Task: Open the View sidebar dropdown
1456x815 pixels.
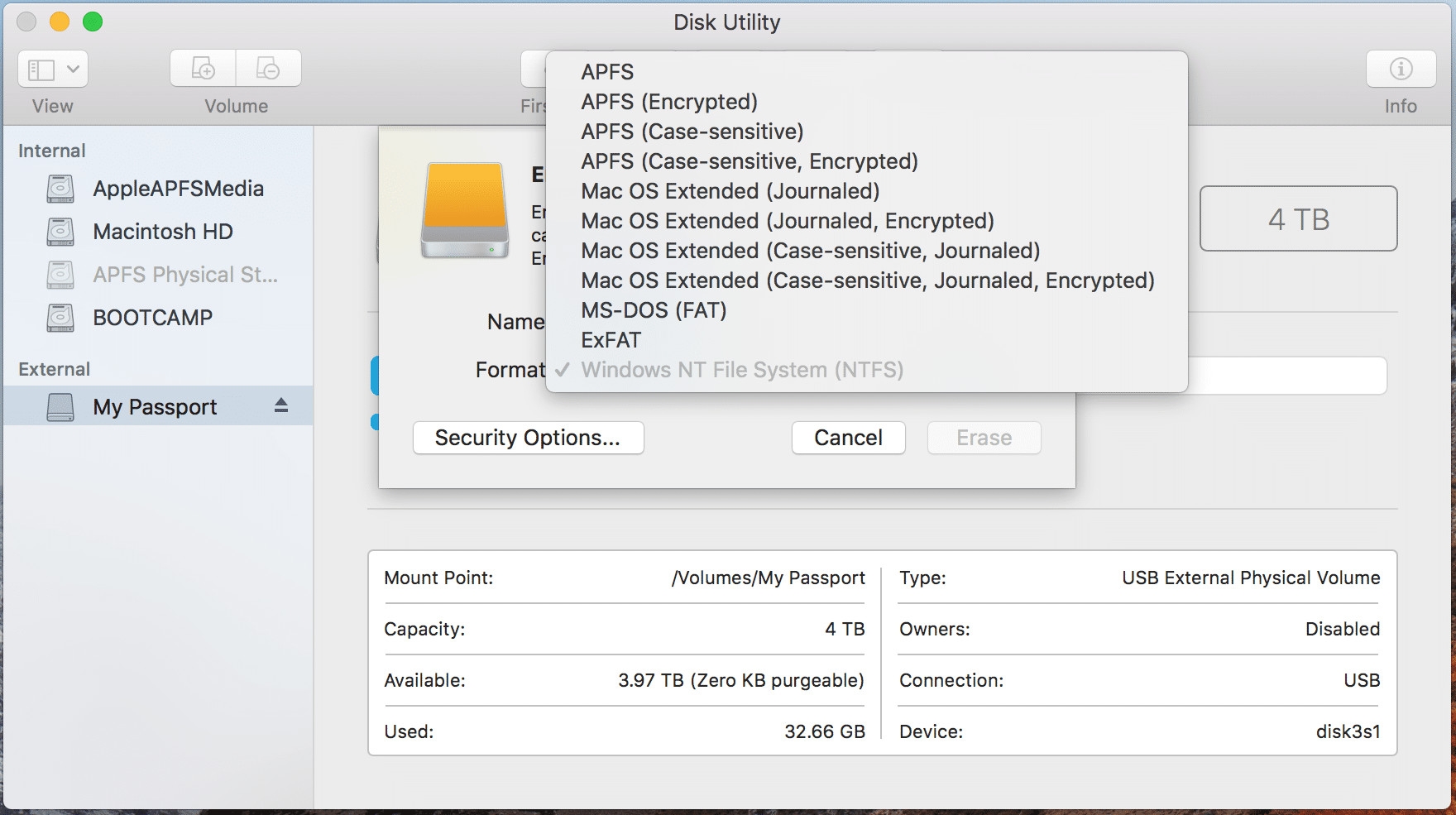Action: click(53, 69)
